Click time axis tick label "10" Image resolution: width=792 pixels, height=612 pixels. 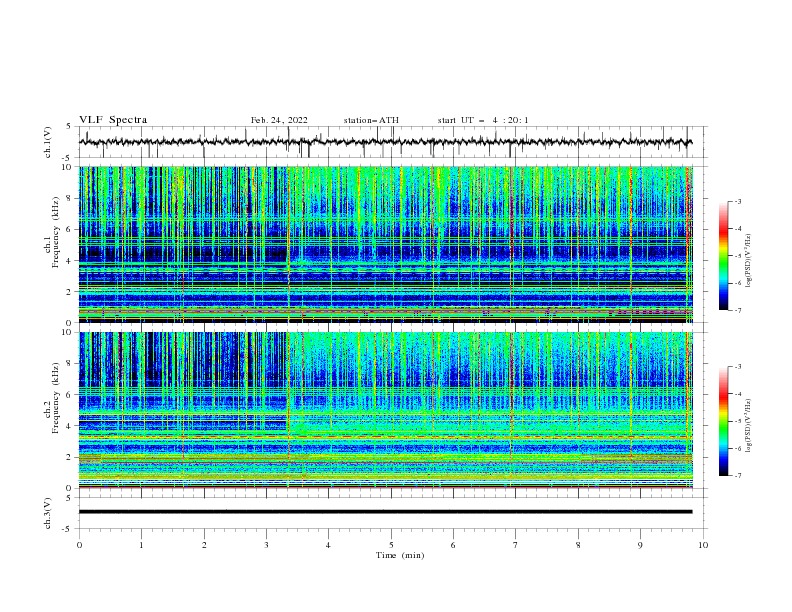pyautogui.click(x=703, y=545)
